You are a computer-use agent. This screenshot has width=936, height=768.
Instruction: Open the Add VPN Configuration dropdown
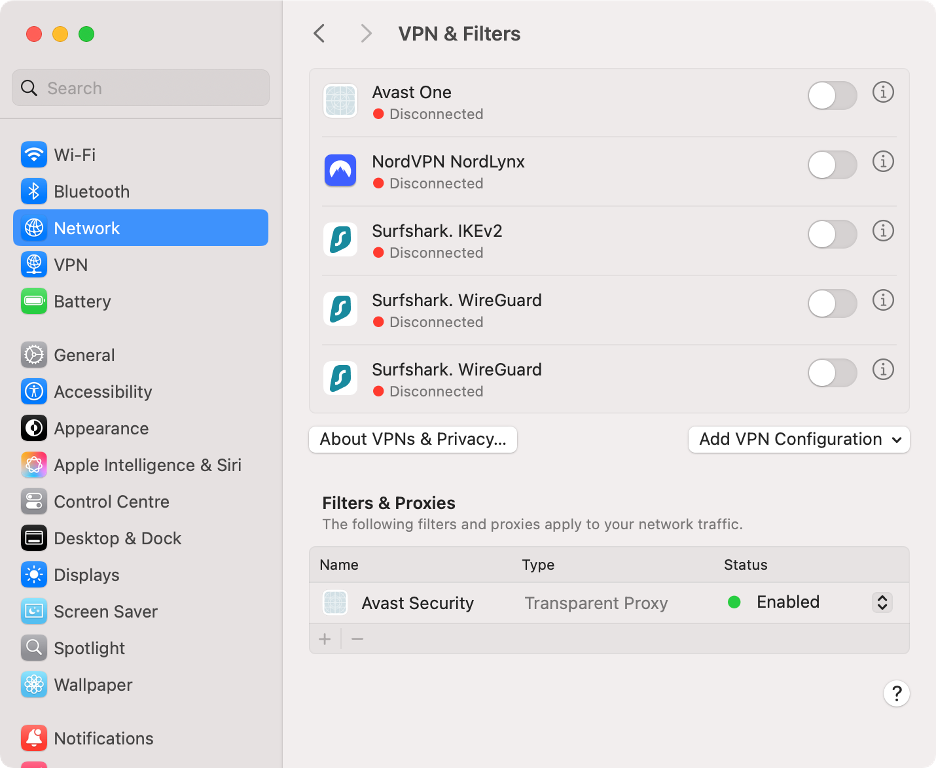(x=798, y=439)
